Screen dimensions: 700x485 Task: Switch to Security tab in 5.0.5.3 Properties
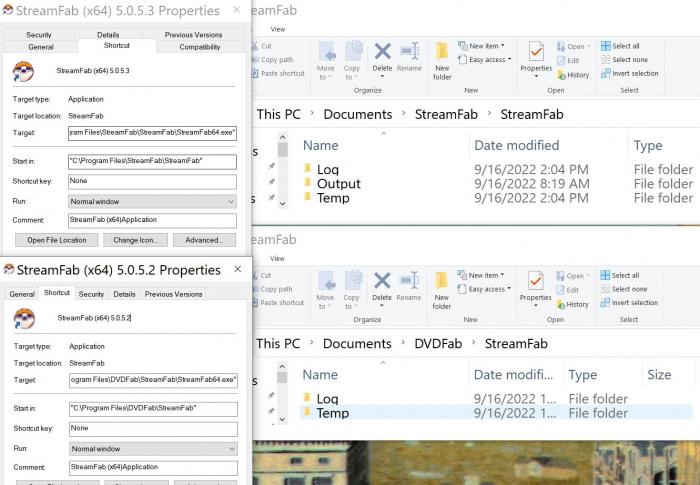38,34
